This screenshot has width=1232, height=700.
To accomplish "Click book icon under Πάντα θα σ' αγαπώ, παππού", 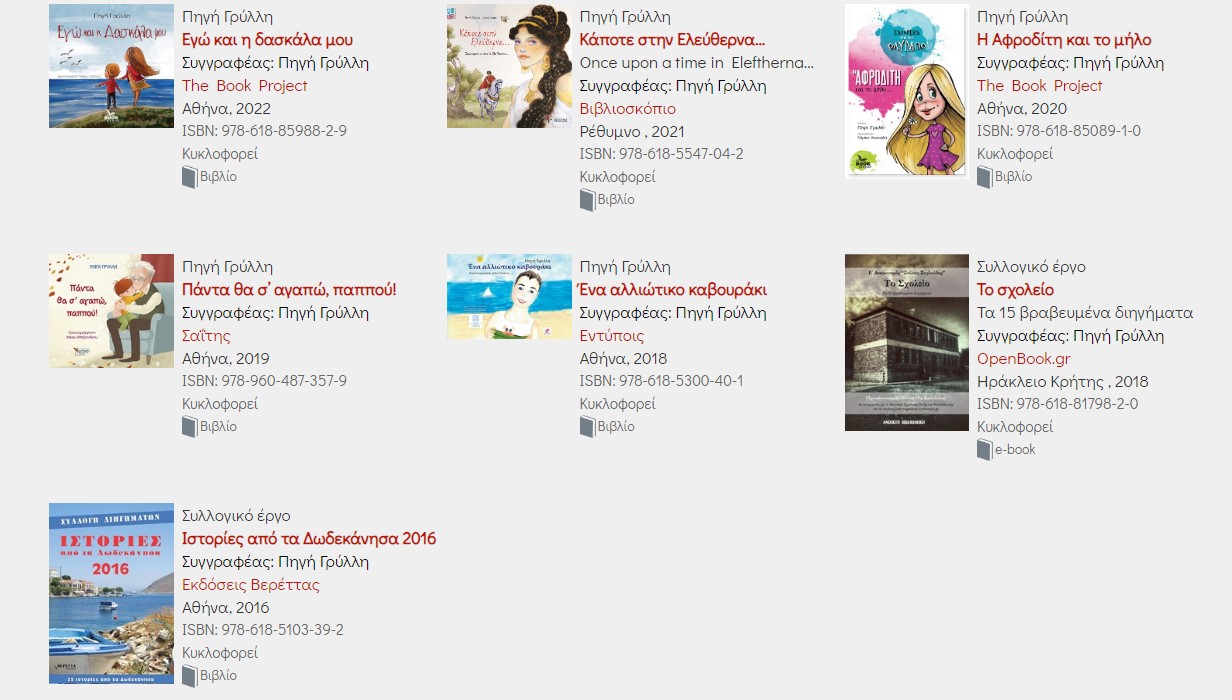I will tap(189, 427).
